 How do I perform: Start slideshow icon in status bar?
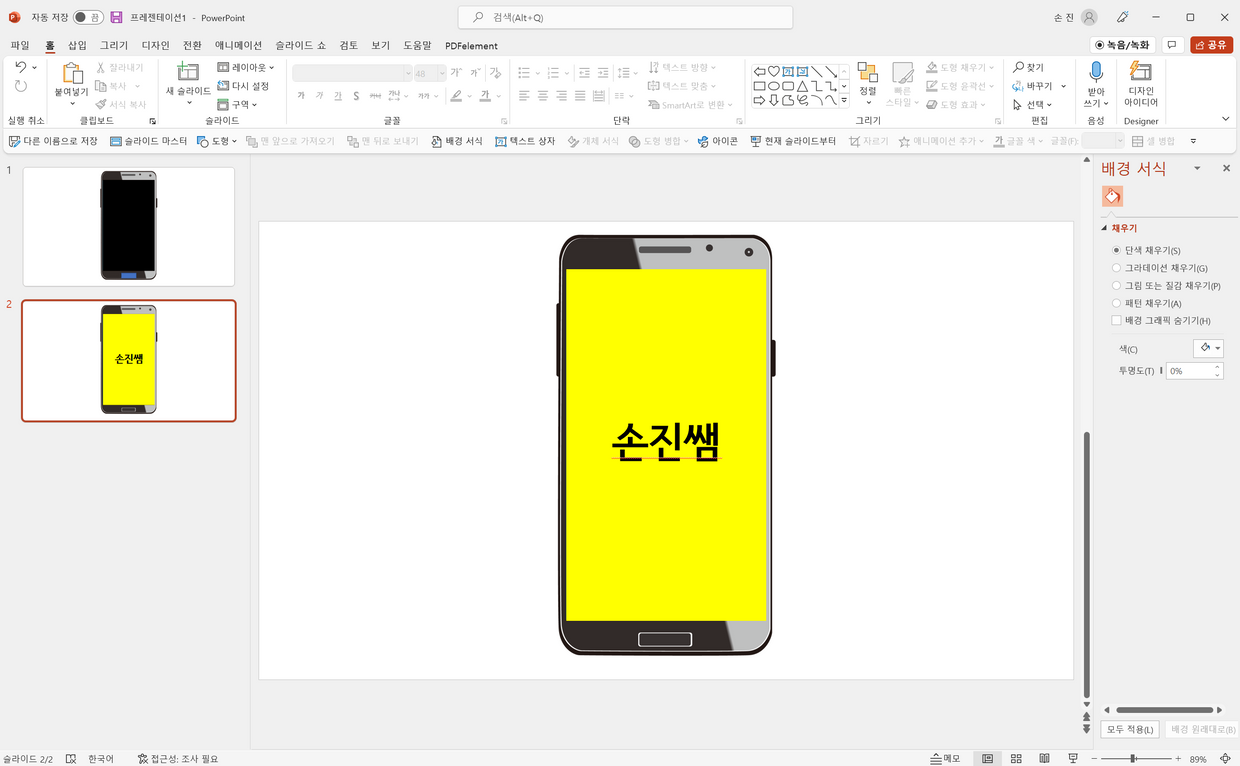point(1073,759)
